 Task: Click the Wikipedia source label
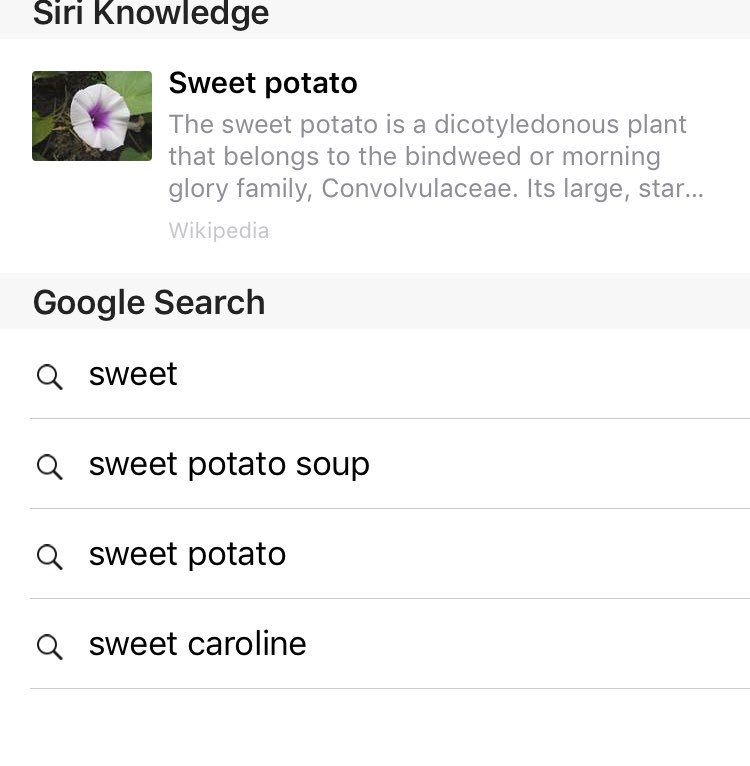coord(219,231)
